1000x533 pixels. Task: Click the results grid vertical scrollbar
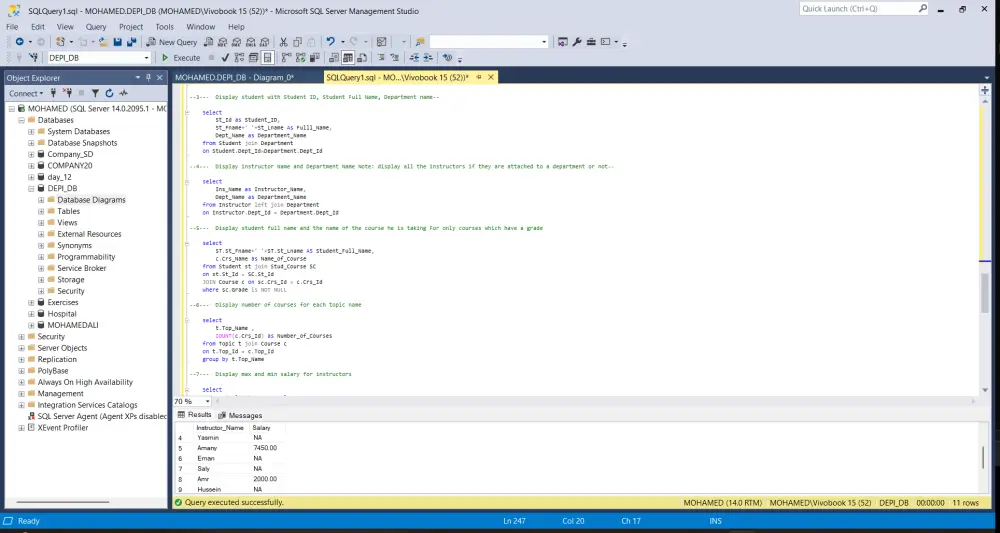(x=983, y=456)
